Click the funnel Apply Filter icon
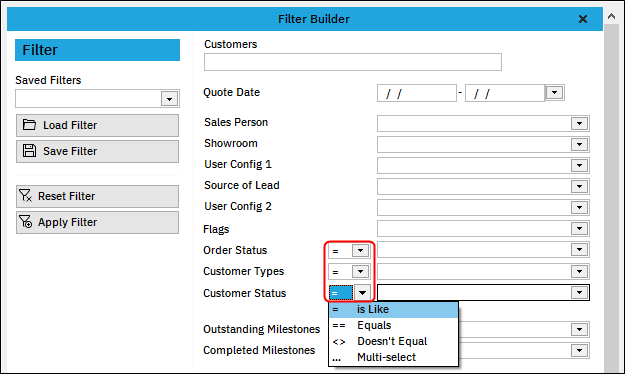This screenshot has width=625, height=374. click(x=26, y=222)
